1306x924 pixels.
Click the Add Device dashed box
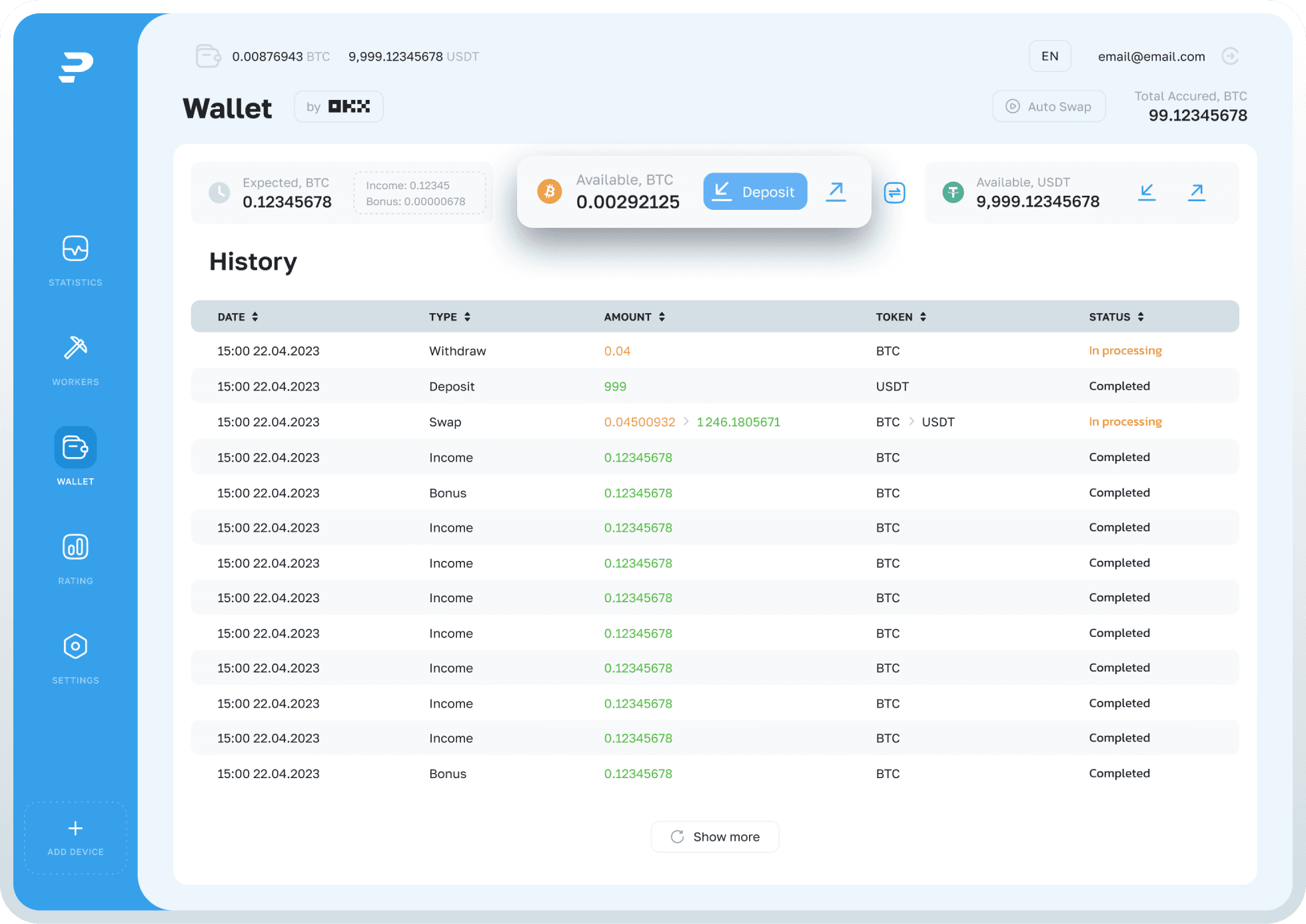75,837
